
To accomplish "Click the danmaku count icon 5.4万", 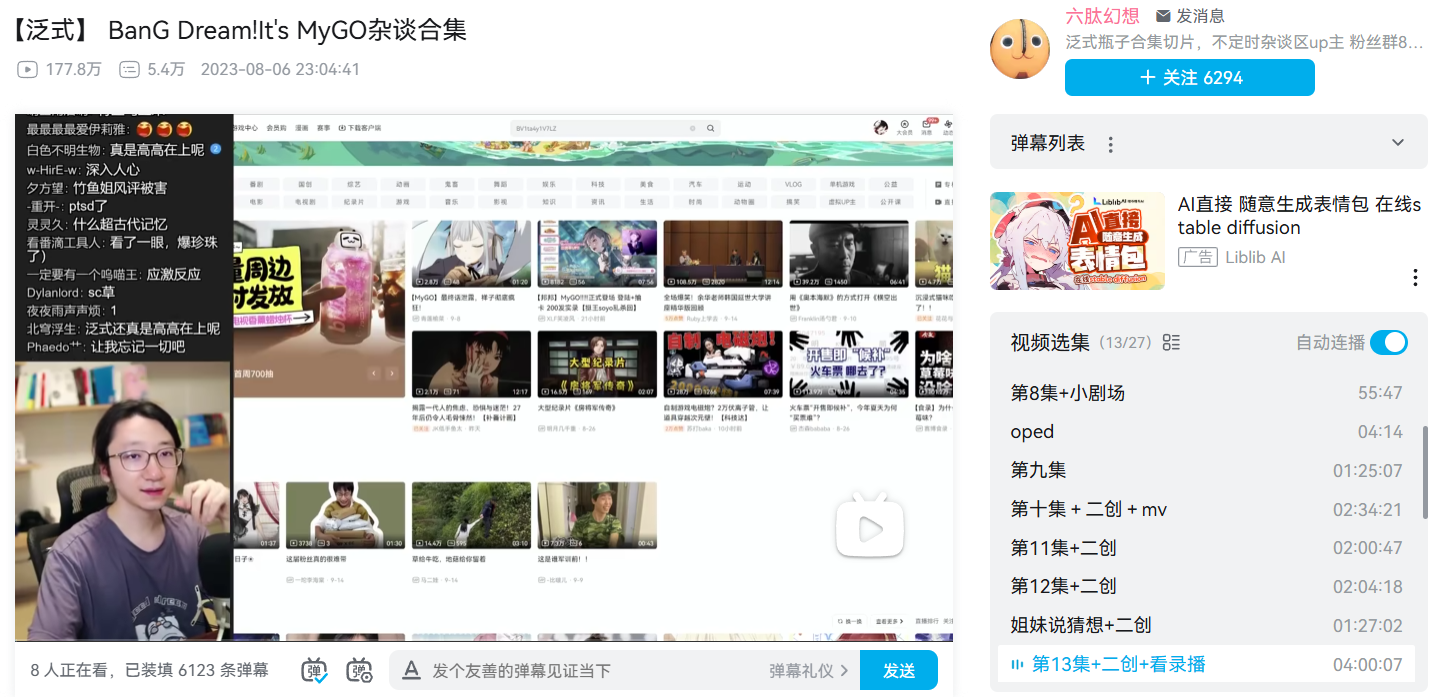I will [129, 69].
